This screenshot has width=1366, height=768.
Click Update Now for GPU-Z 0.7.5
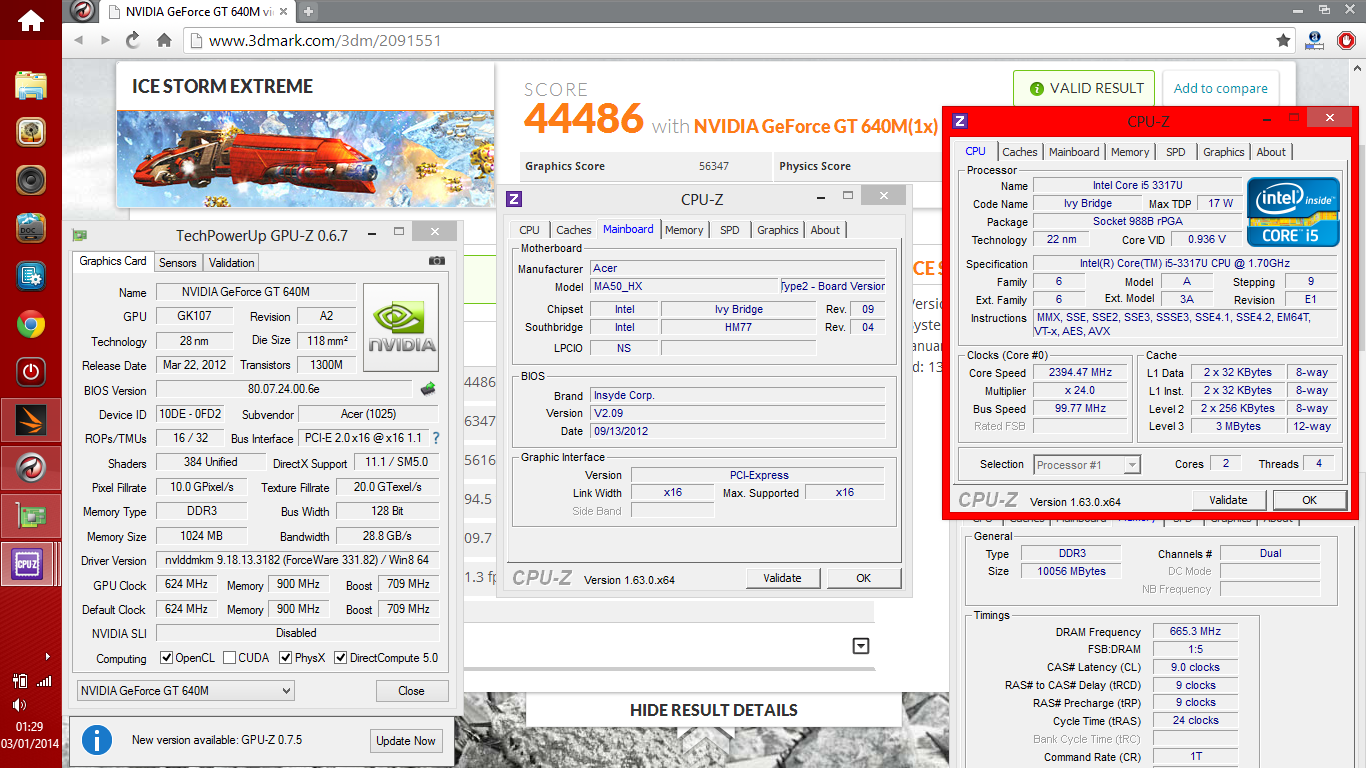click(405, 741)
